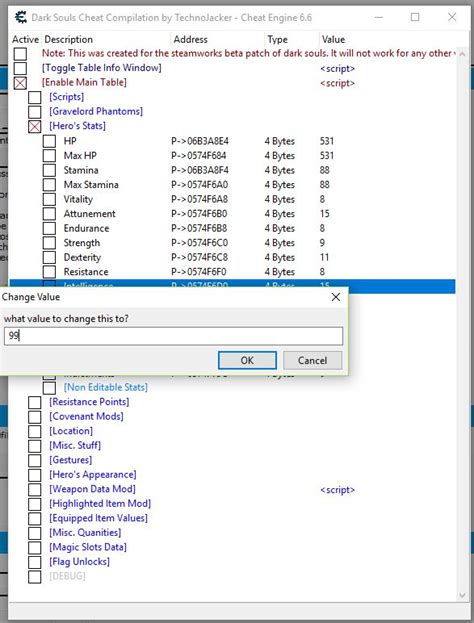Enable the Toggle Table Info Window checkbox
This screenshot has height=623, width=474.
point(20,68)
